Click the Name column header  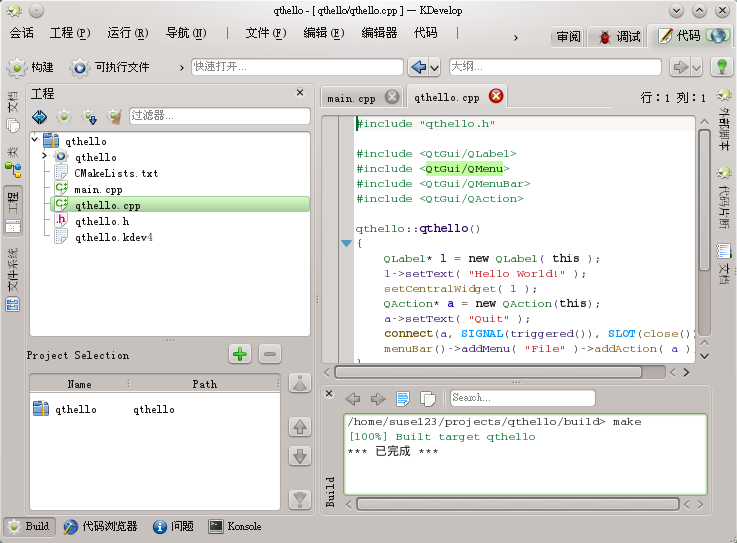tap(79, 384)
